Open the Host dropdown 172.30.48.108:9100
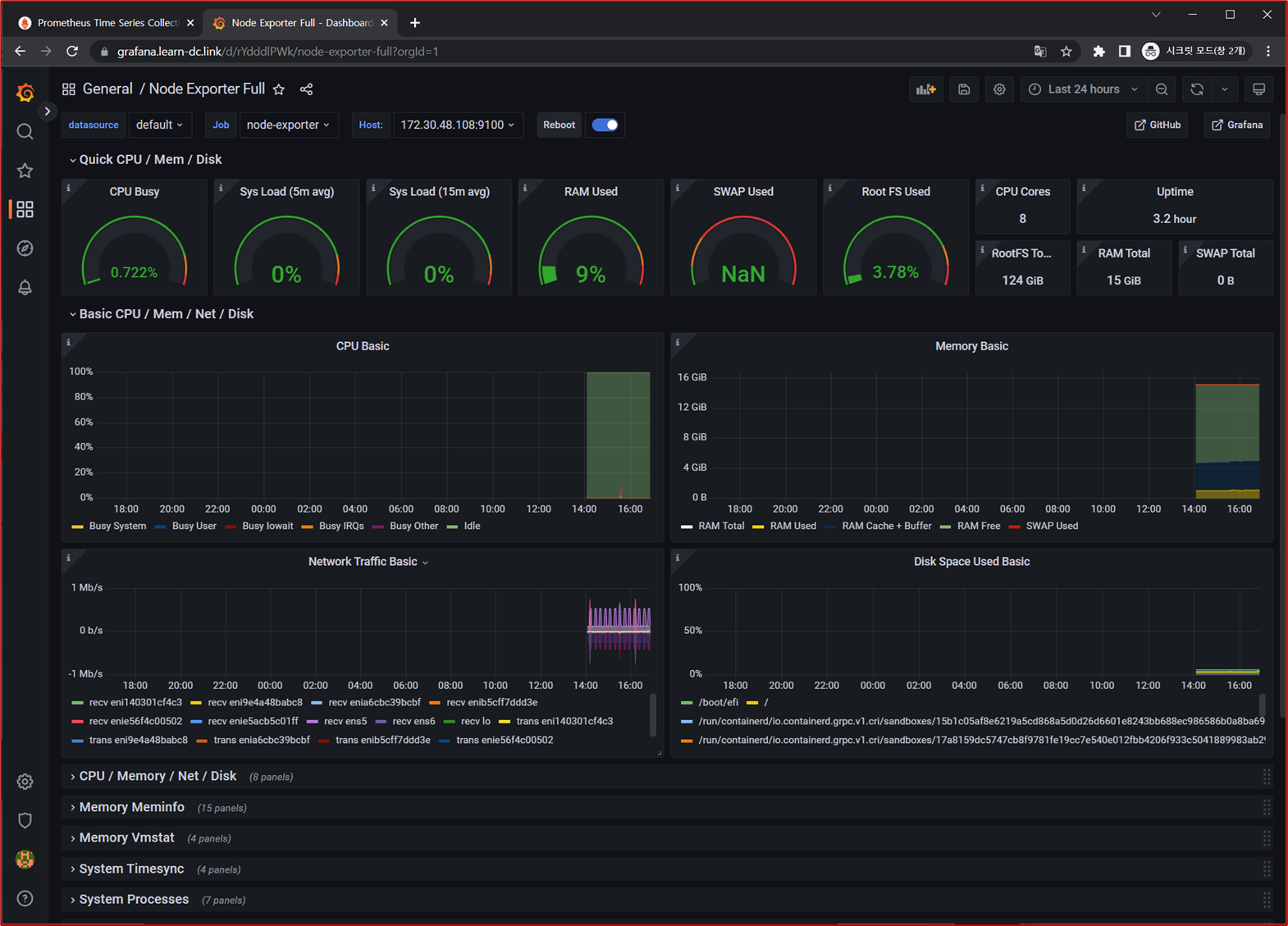1288x926 pixels. (457, 125)
